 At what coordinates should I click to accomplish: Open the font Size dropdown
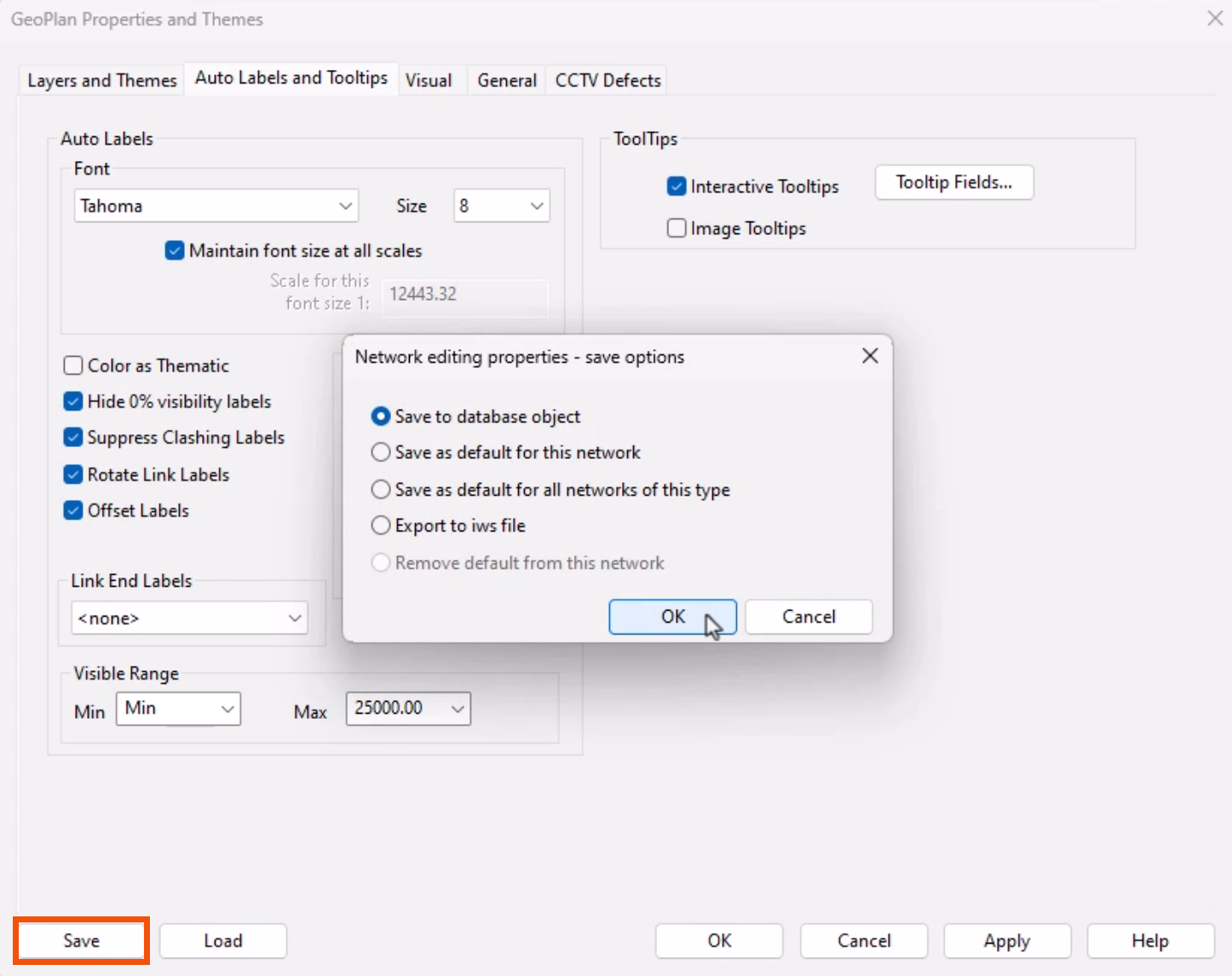pyautogui.click(x=535, y=205)
